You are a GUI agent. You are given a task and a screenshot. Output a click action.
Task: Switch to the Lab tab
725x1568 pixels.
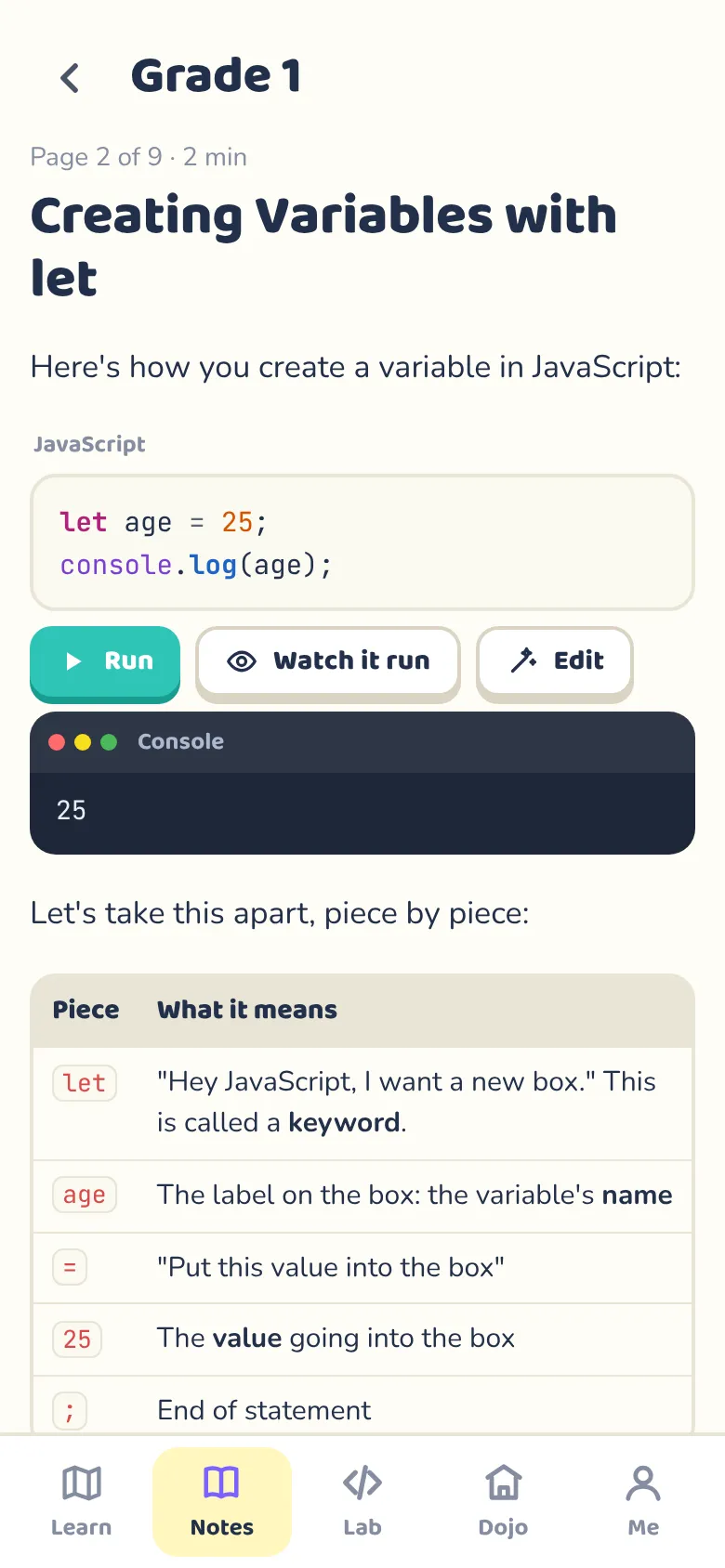click(x=362, y=1502)
